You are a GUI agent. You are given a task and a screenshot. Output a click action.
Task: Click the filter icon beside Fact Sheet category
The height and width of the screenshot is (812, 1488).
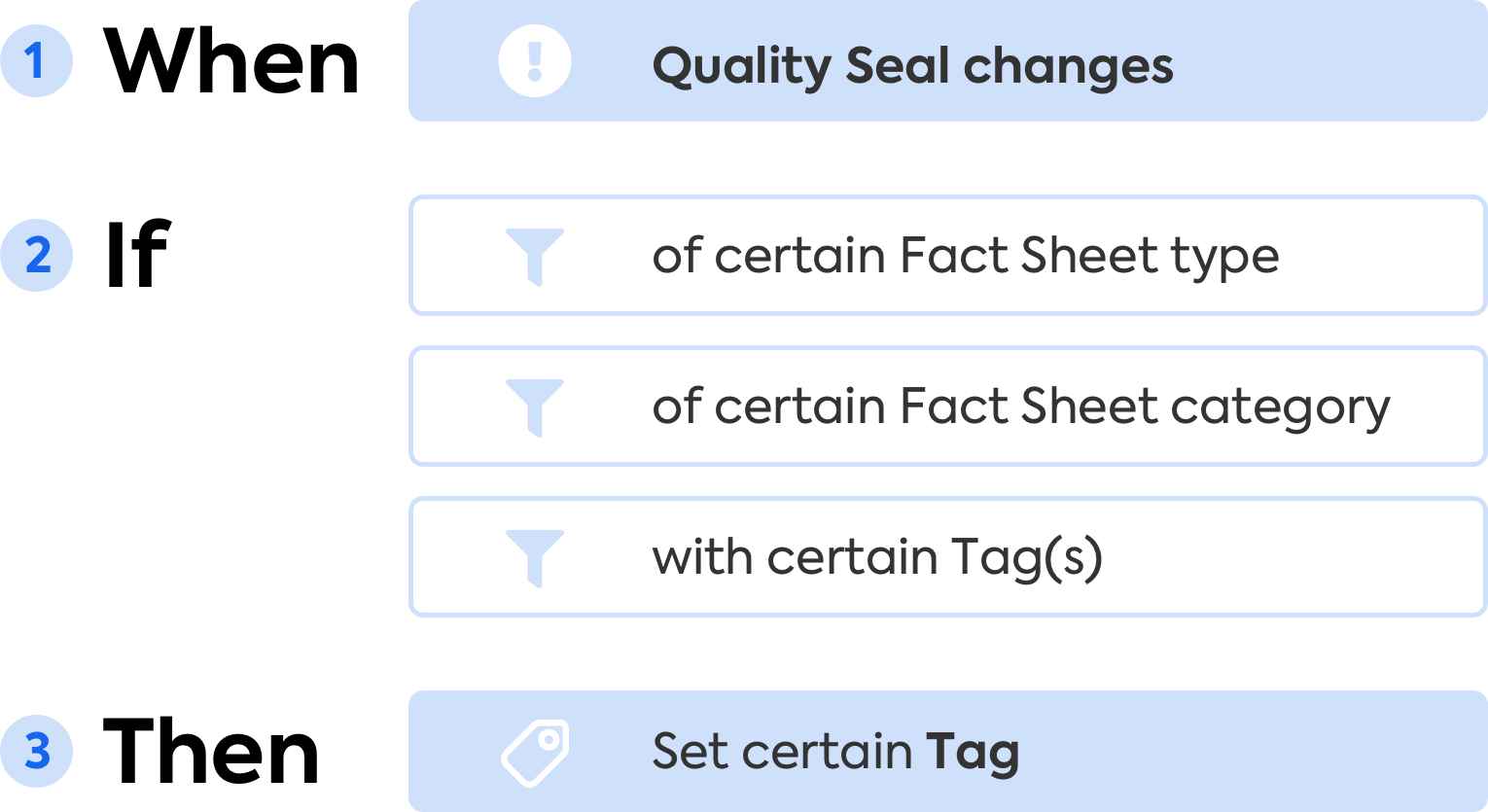click(x=534, y=406)
